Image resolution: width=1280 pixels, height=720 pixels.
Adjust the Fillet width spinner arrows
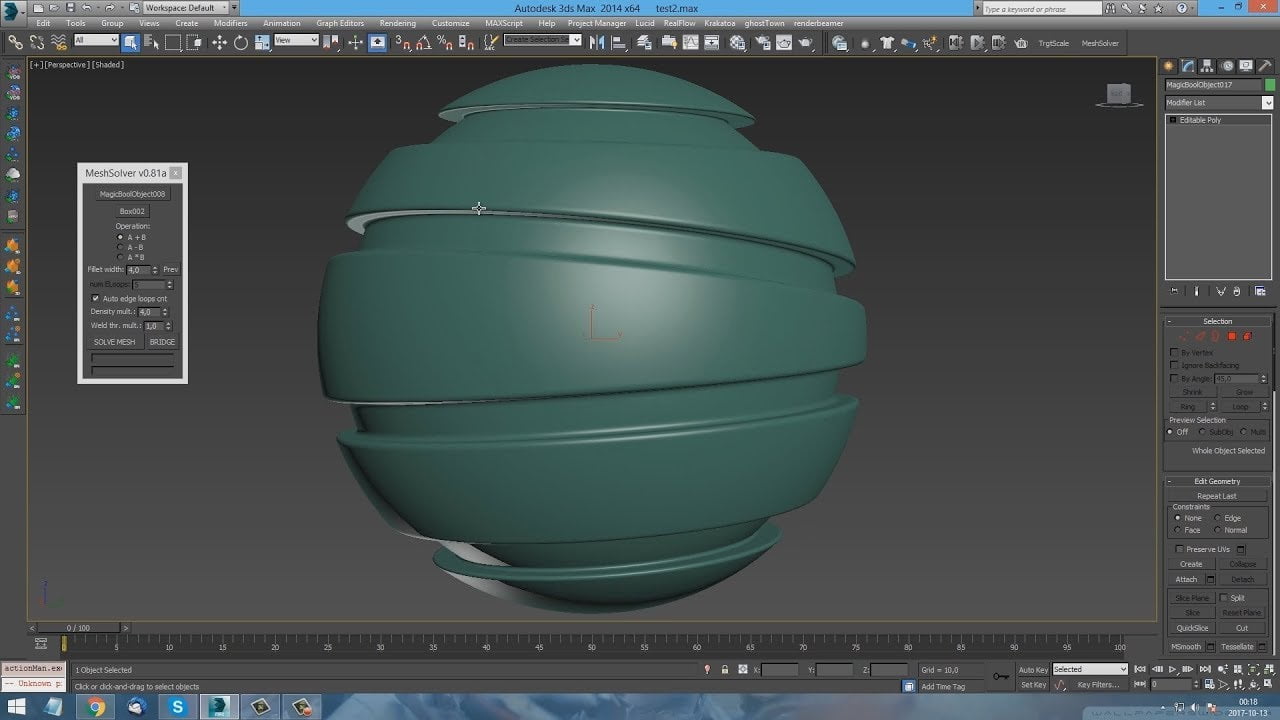[x=155, y=270]
